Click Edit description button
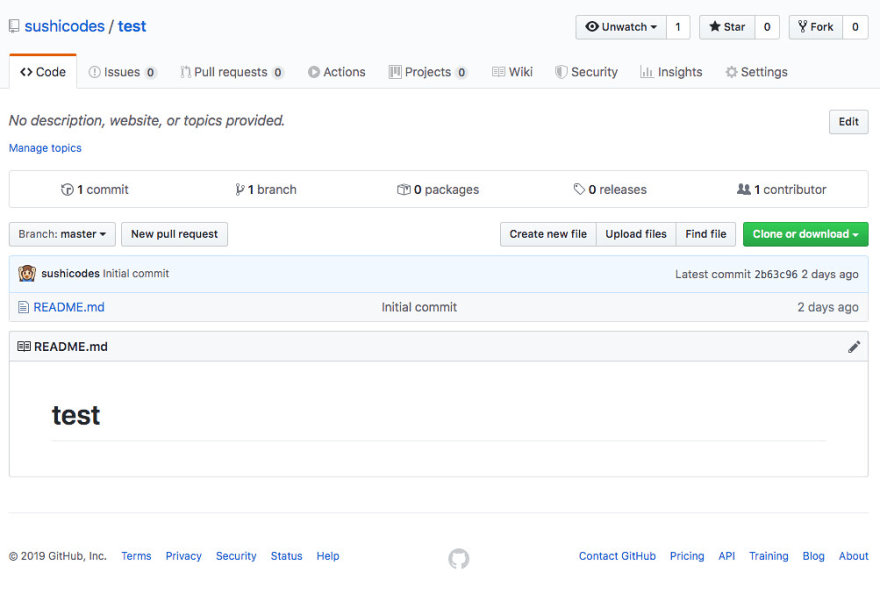 pyautogui.click(x=849, y=122)
